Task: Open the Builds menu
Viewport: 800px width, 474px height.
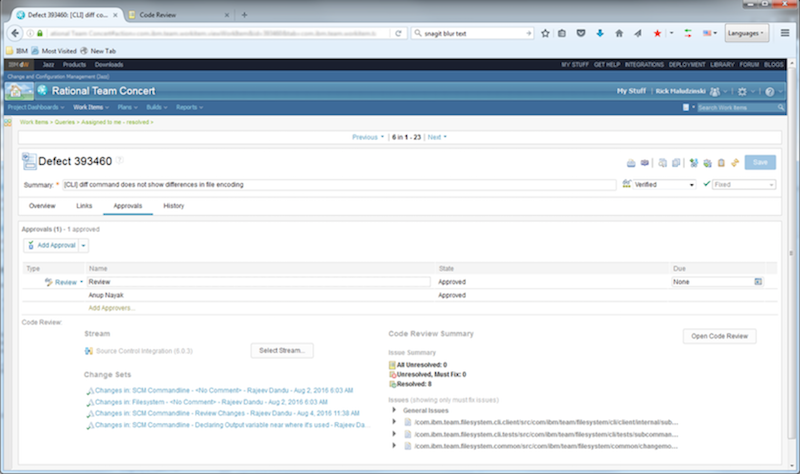Action: tap(157, 107)
